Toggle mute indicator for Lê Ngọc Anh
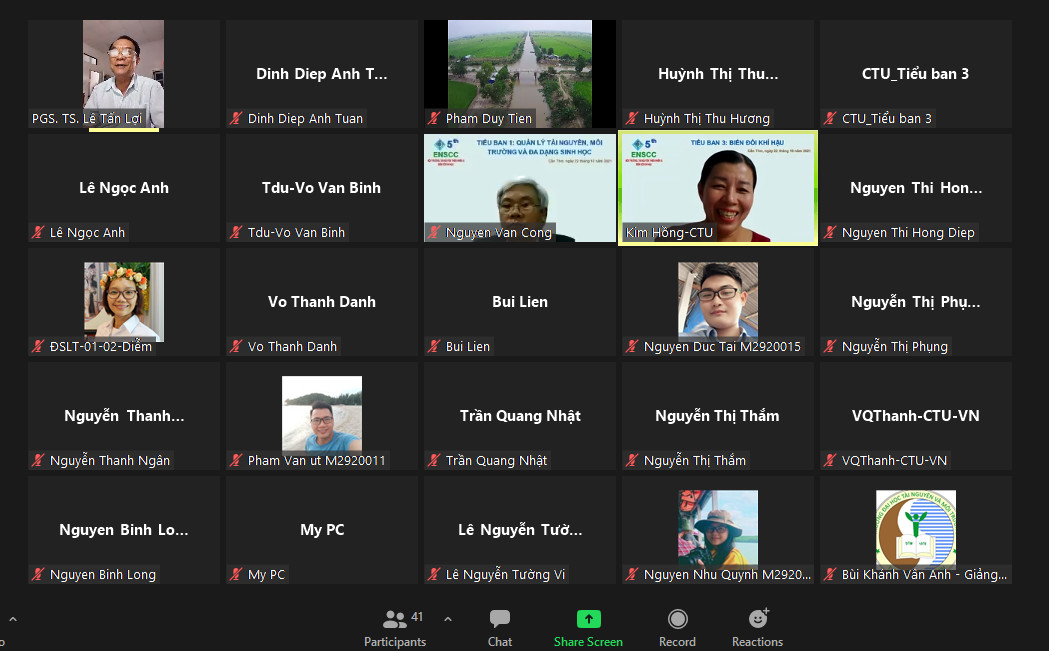This screenshot has width=1049, height=651. click(38, 233)
